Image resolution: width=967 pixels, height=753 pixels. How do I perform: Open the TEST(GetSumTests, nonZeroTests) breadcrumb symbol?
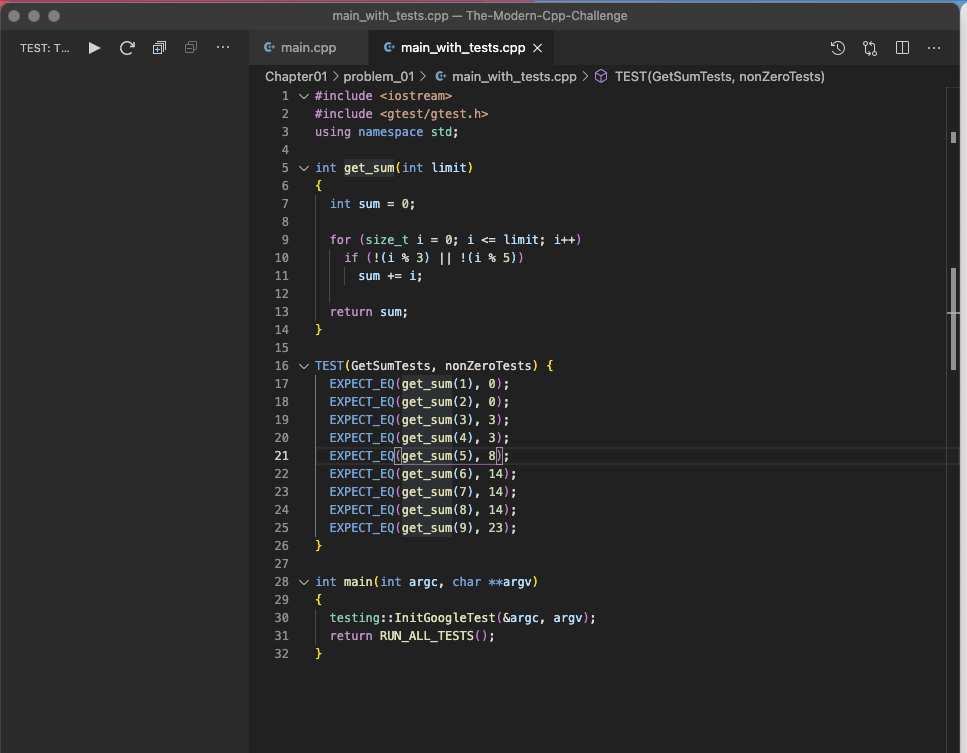tap(719, 76)
